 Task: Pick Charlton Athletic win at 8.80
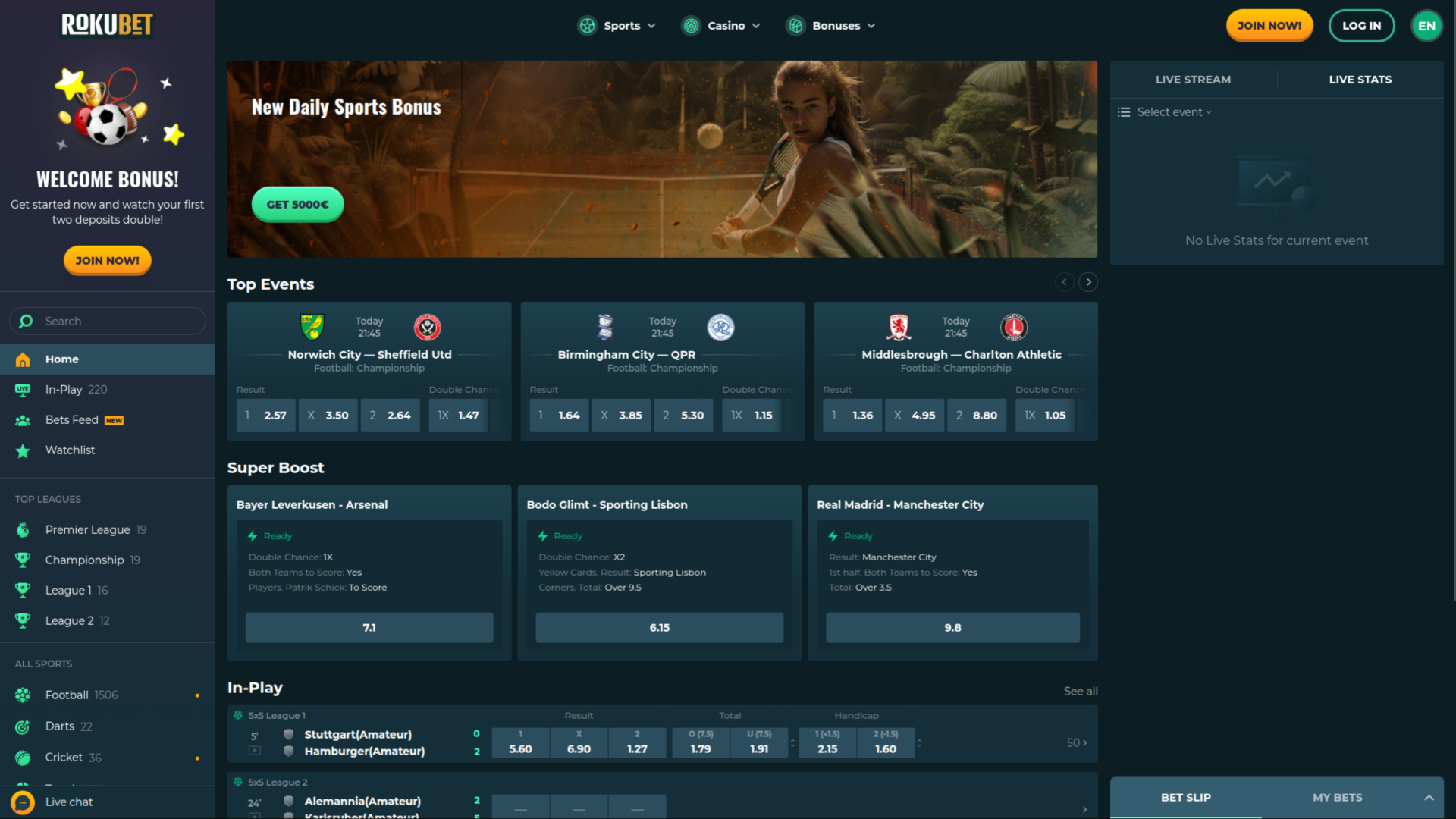977,416
